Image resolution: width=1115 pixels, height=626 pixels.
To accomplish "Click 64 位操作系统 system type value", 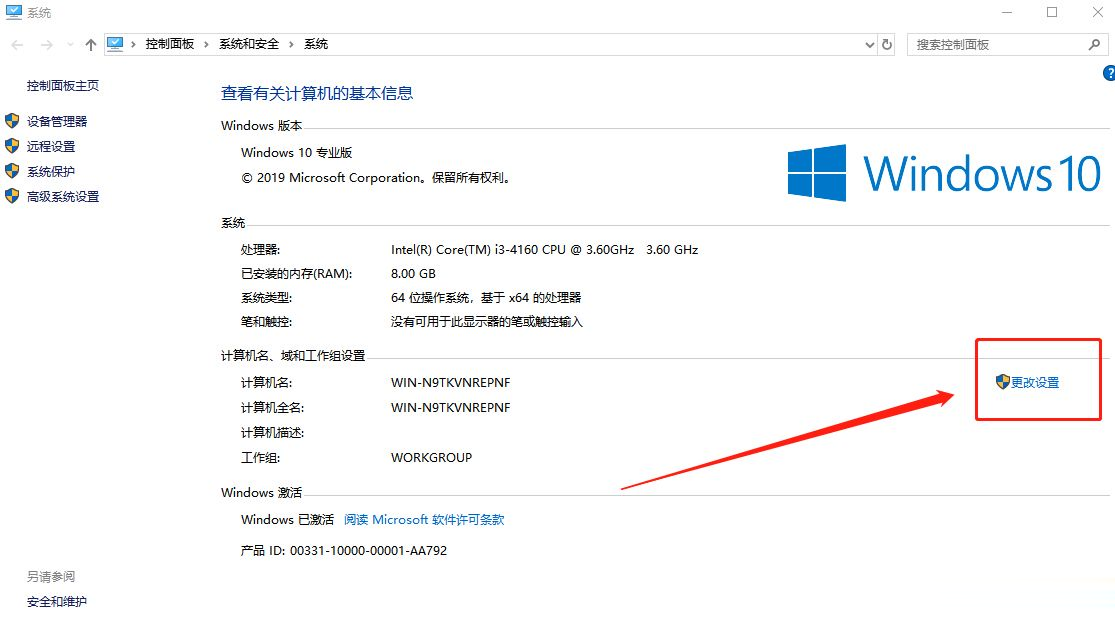I will click(x=486, y=298).
